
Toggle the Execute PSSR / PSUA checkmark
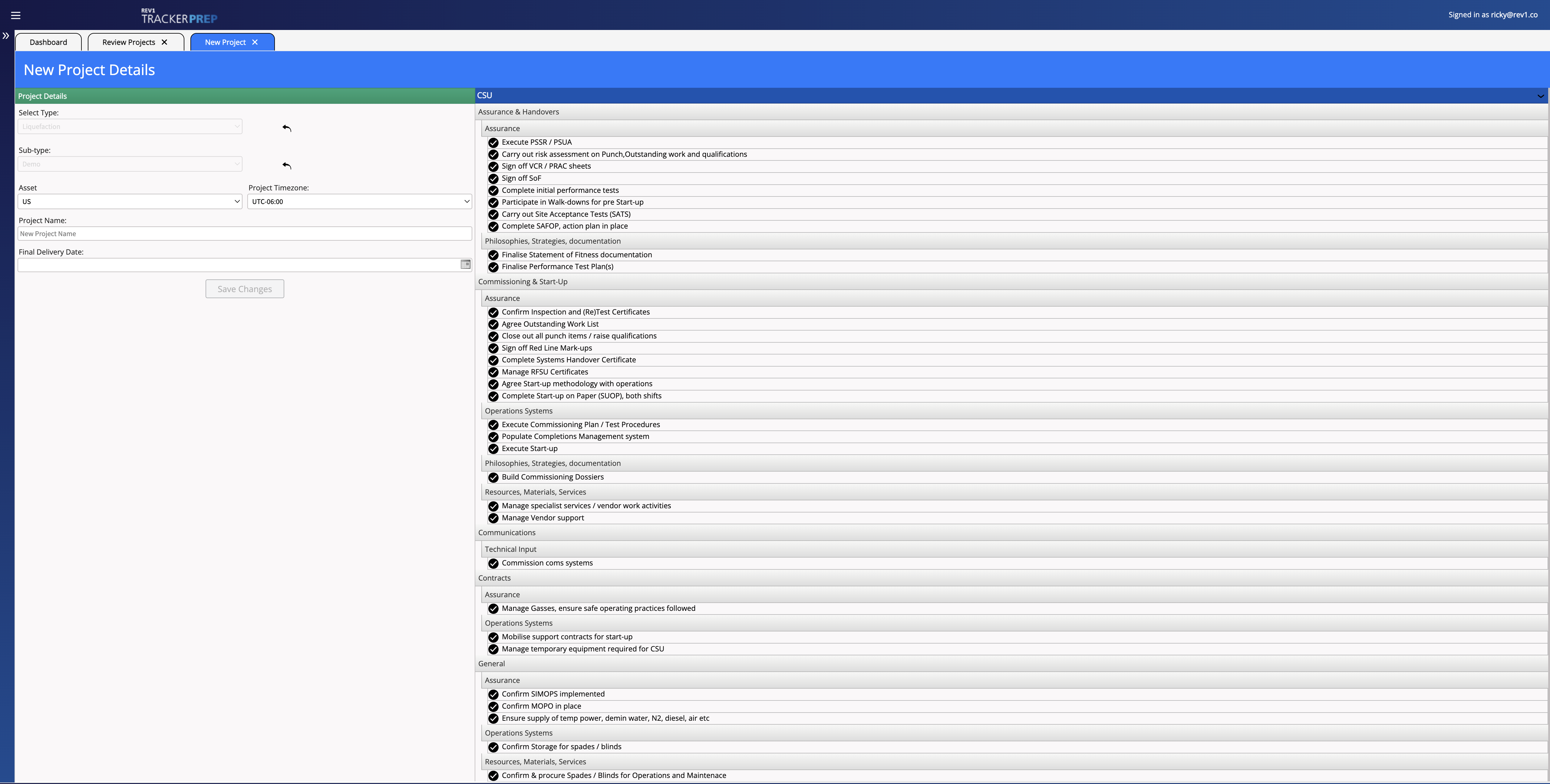pos(493,143)
